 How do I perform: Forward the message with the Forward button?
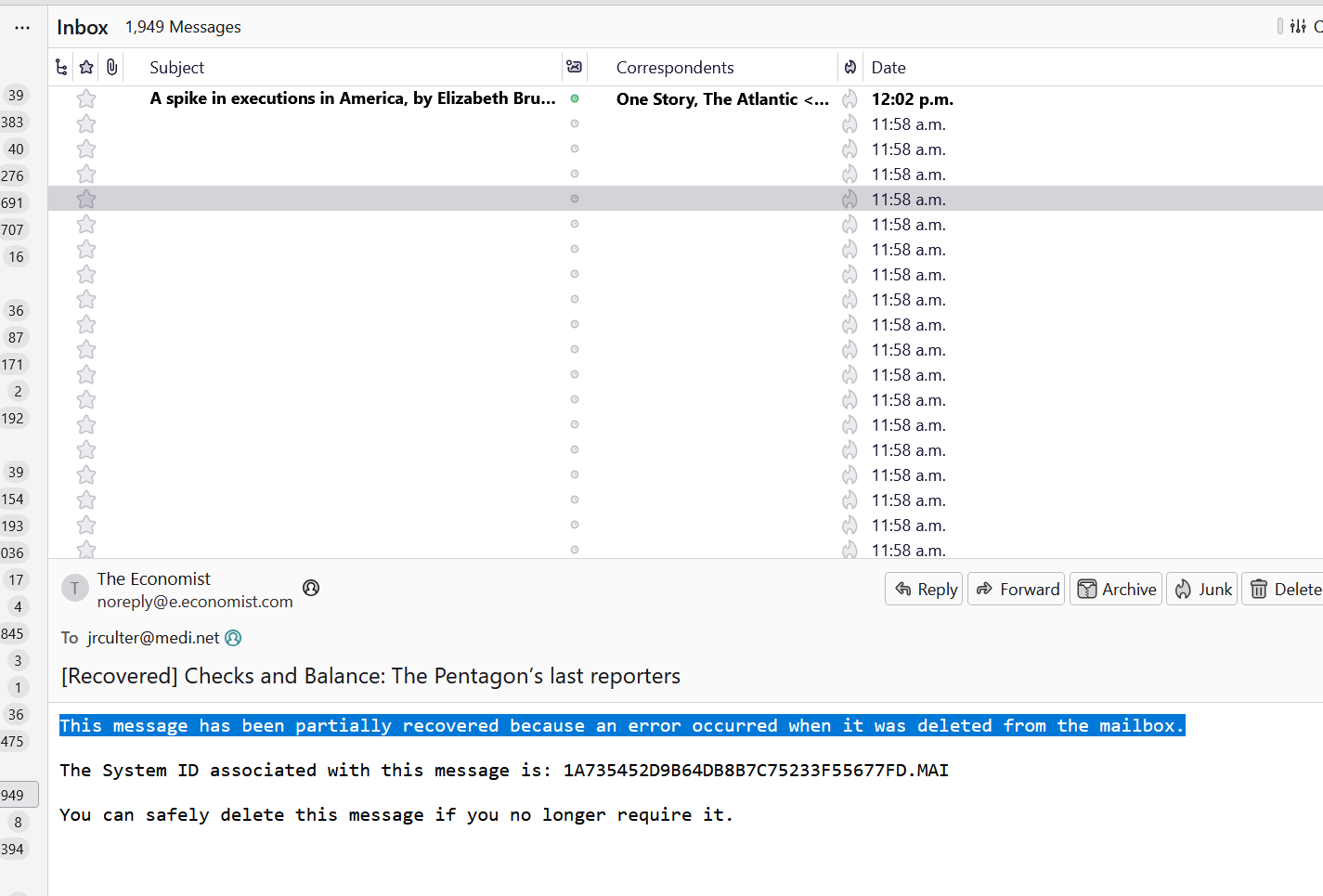click(x=1017, y=589)
